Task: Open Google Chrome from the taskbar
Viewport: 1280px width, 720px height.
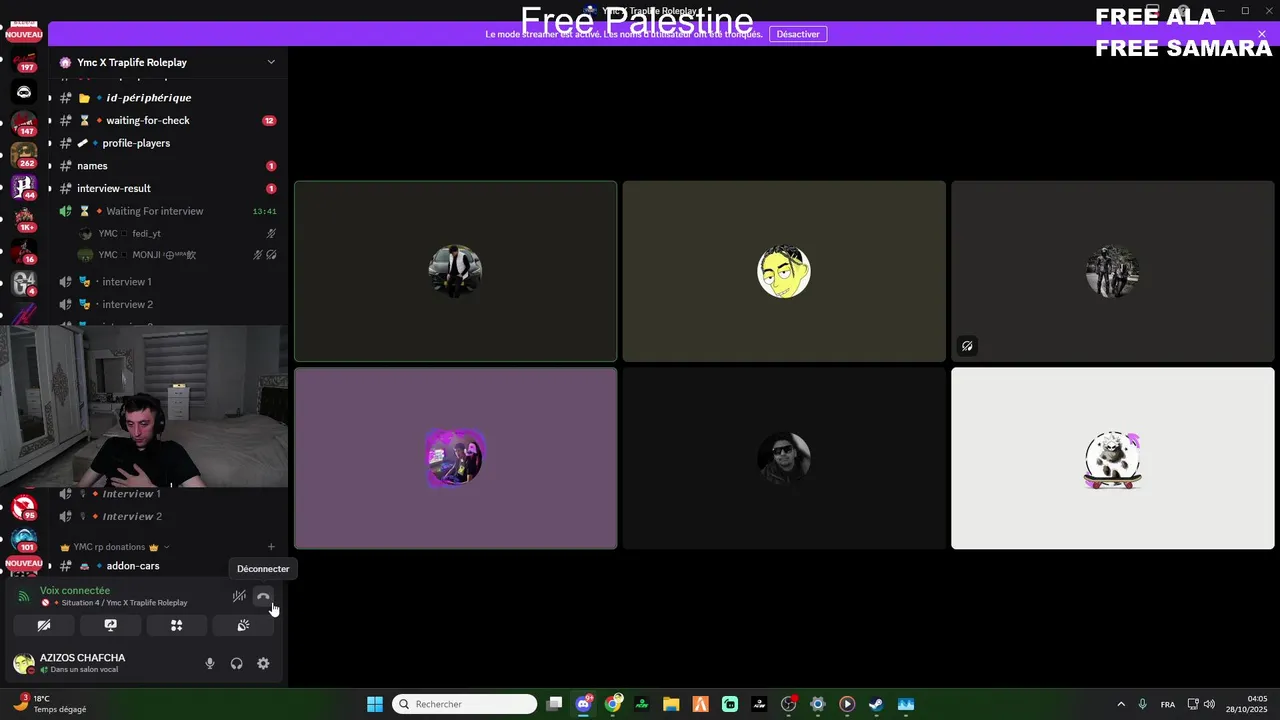Action: click(613, 704)
